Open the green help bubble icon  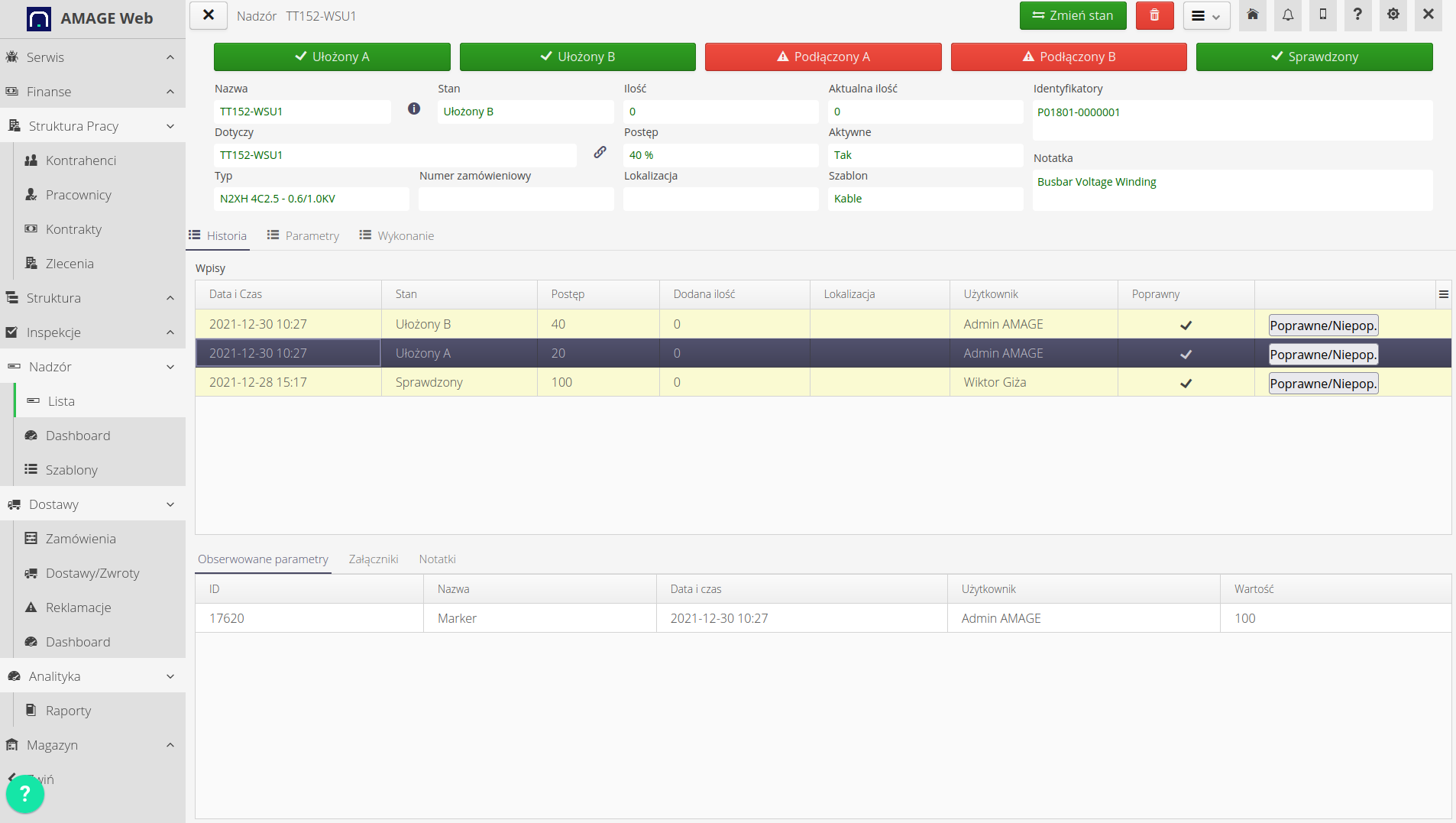(x=24, y=794)
